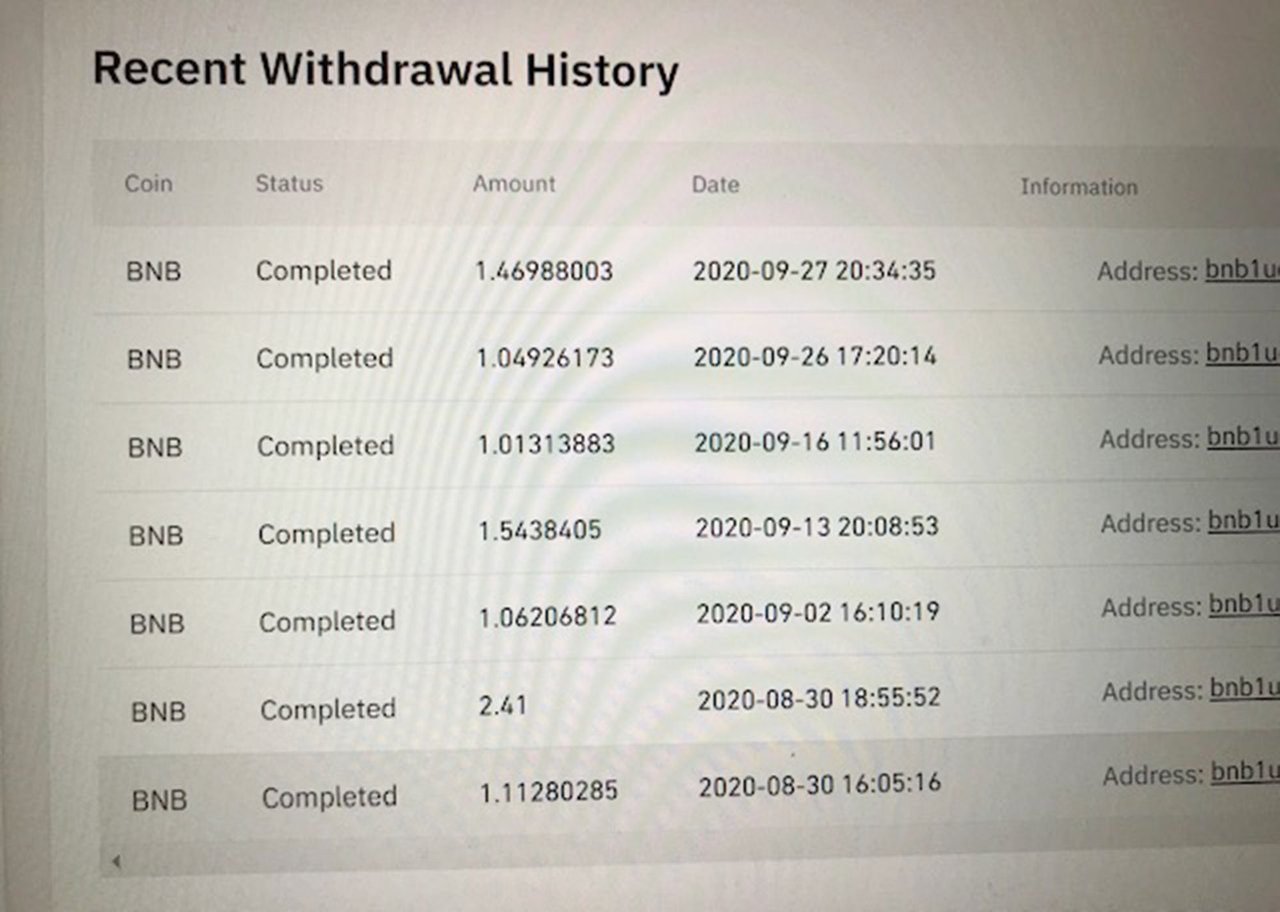
Task: Select the Date column header
Action: coord(715,185)
